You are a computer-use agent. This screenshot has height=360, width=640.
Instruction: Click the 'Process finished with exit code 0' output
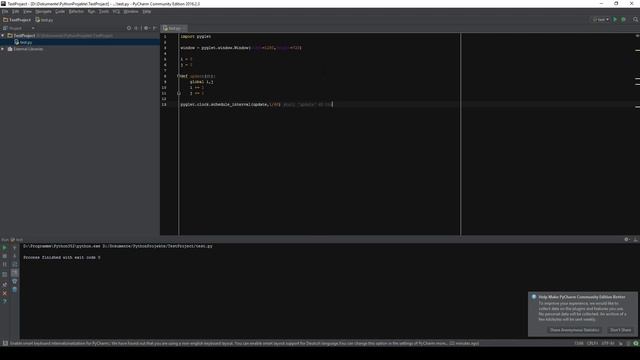pyautogui.click(x=62, y=258)
